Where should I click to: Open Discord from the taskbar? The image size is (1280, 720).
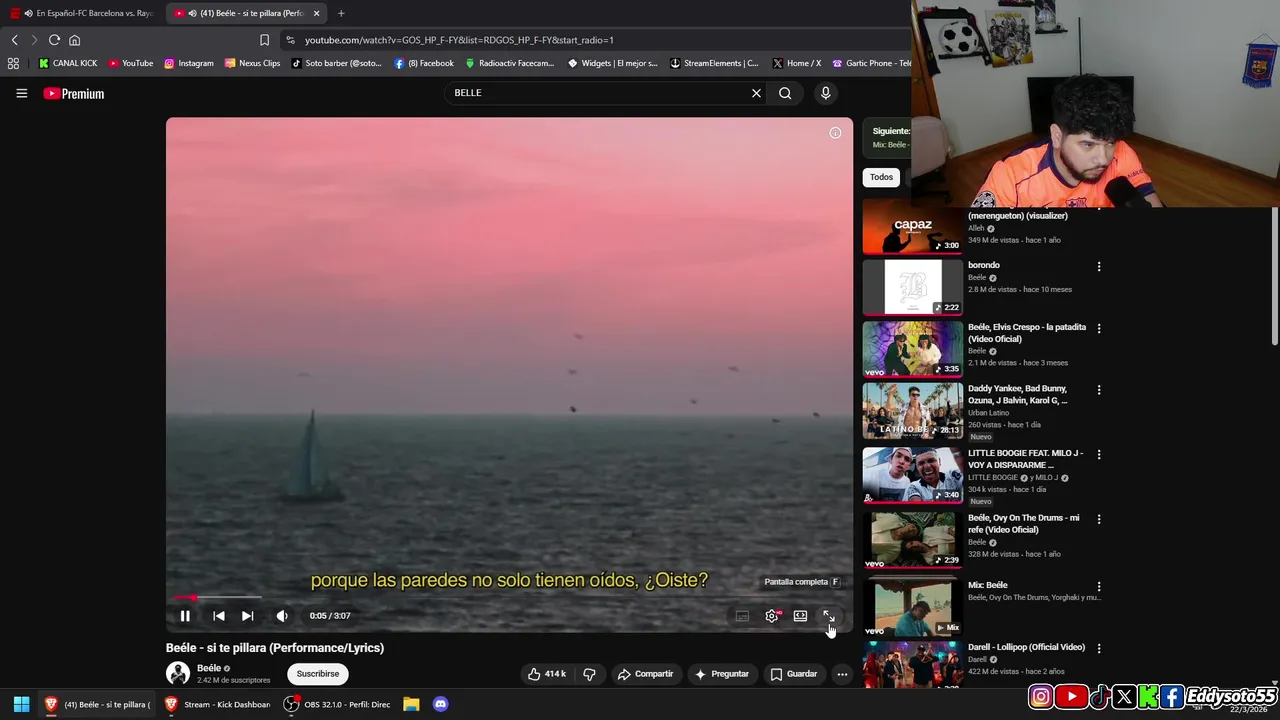click(440, 704)
